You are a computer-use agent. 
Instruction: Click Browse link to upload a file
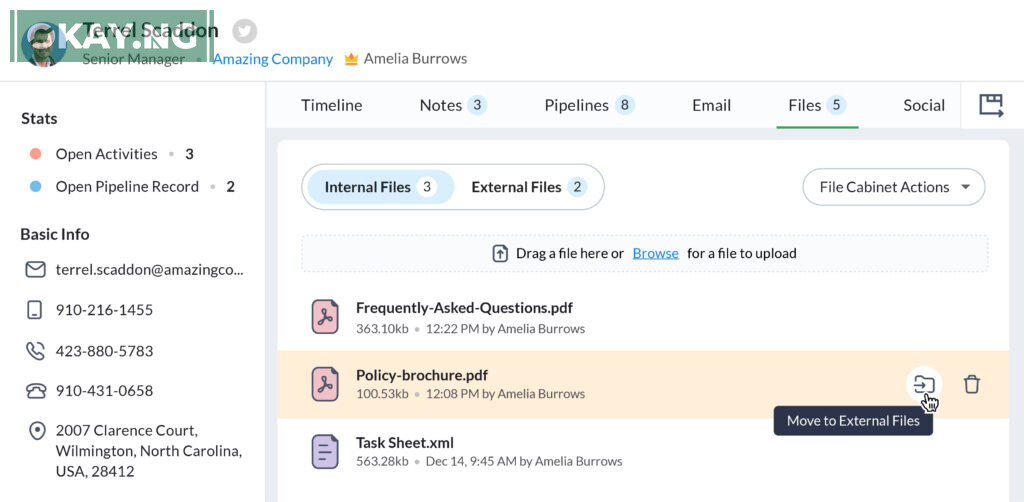click(x=655, y=253)
